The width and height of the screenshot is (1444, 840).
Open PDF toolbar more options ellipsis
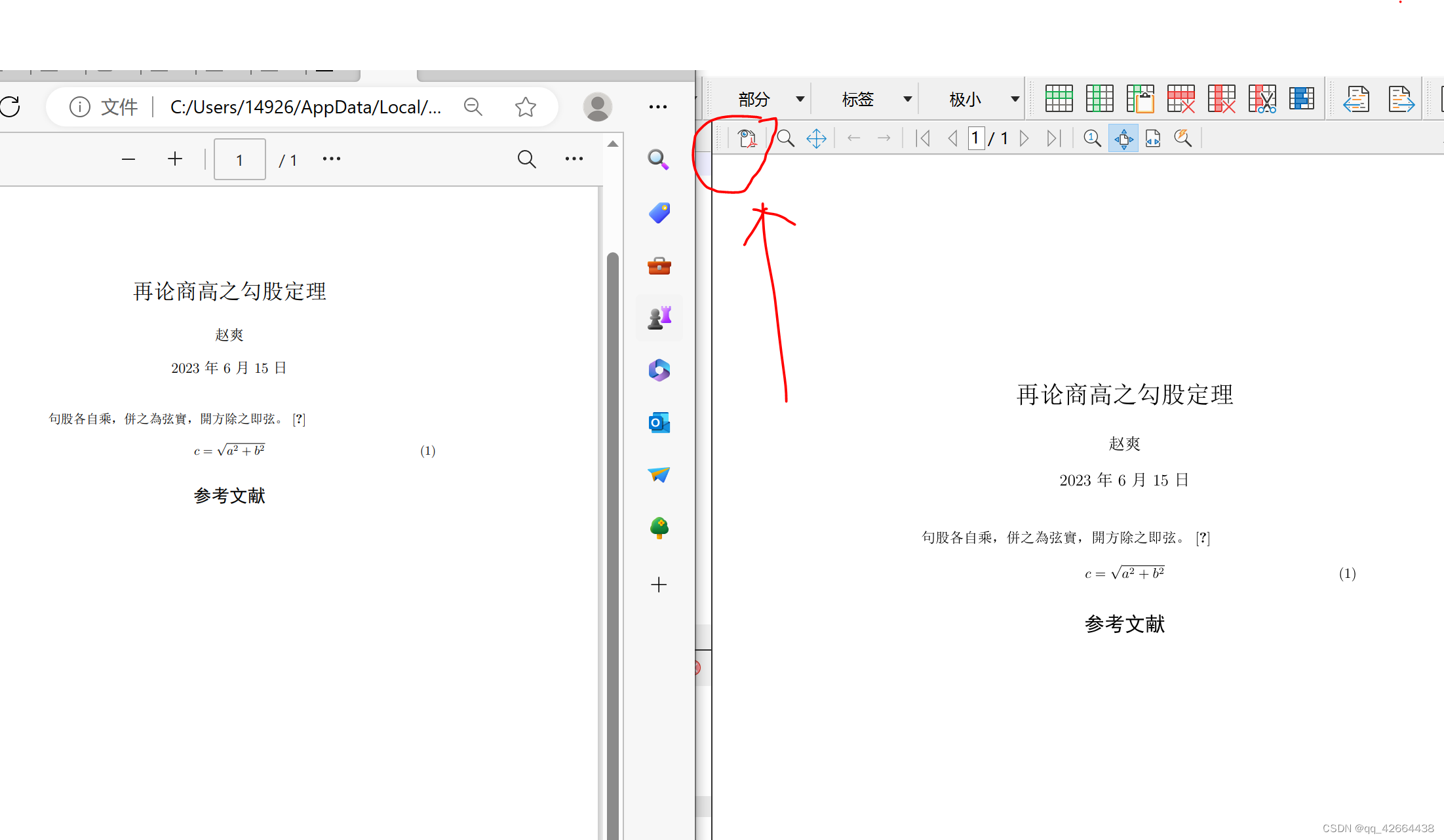[x=574, y=159]
